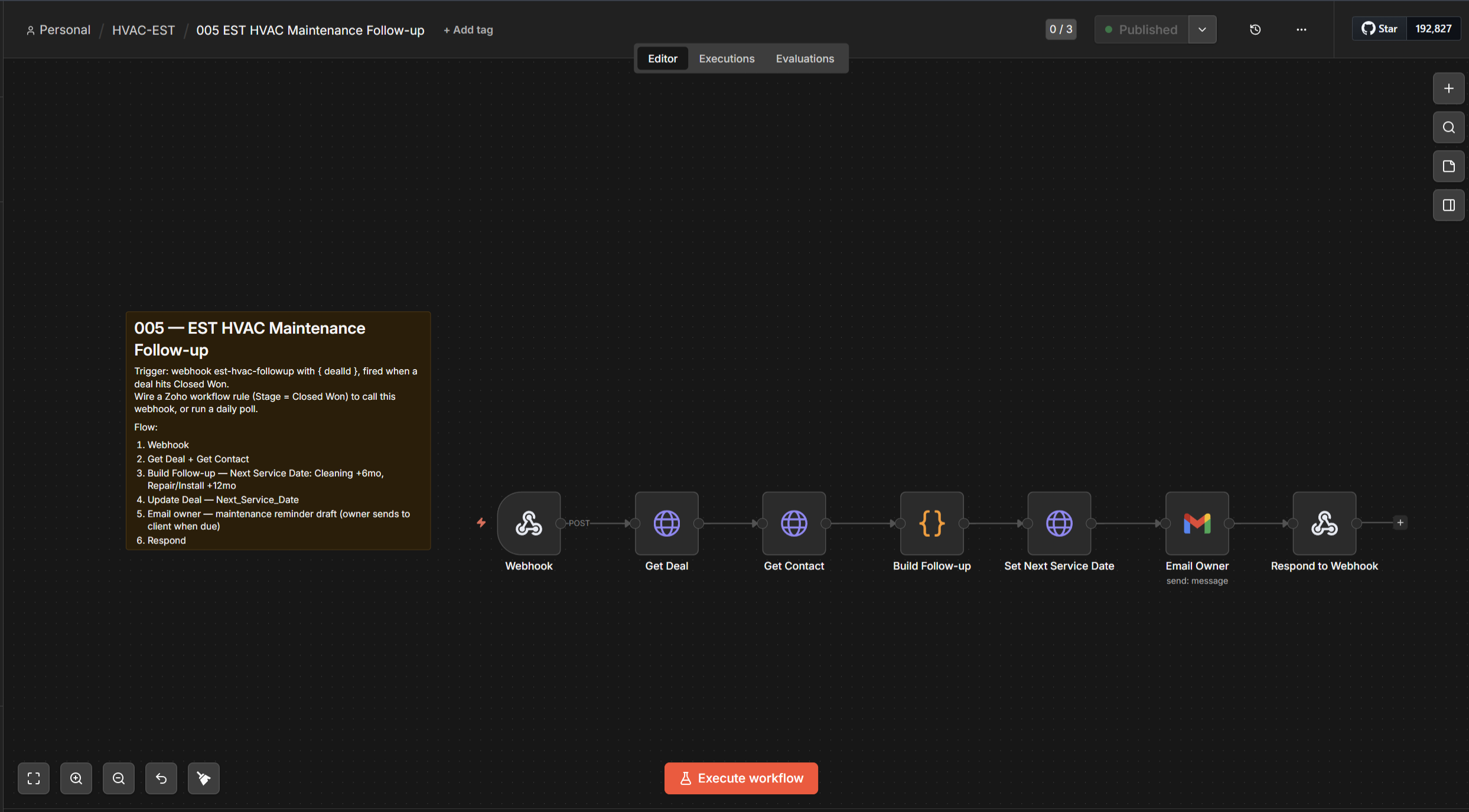Click the Execute workflow button
Screen dimensions: 1469x812
pos(741,778)
